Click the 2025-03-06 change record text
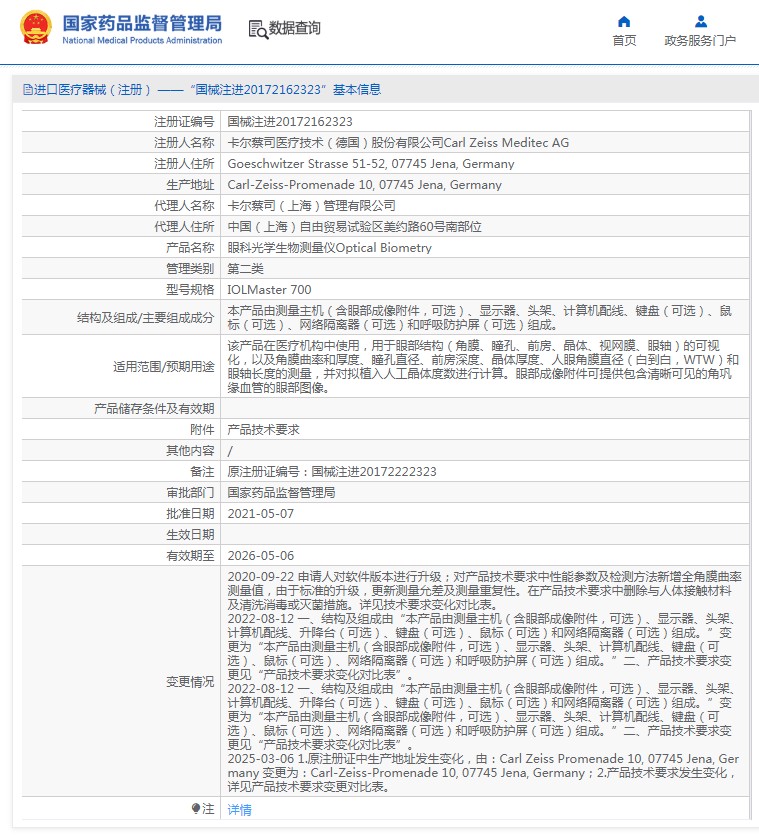759x836 pixels. pyautogui.click(x=483, y=773)
